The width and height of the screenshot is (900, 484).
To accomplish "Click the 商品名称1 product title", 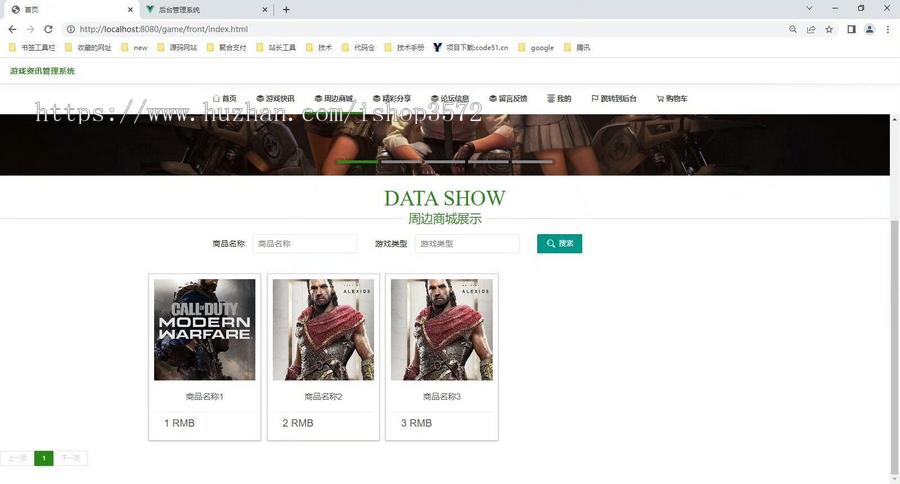I will pyautogui.click(x=204, y=397).
